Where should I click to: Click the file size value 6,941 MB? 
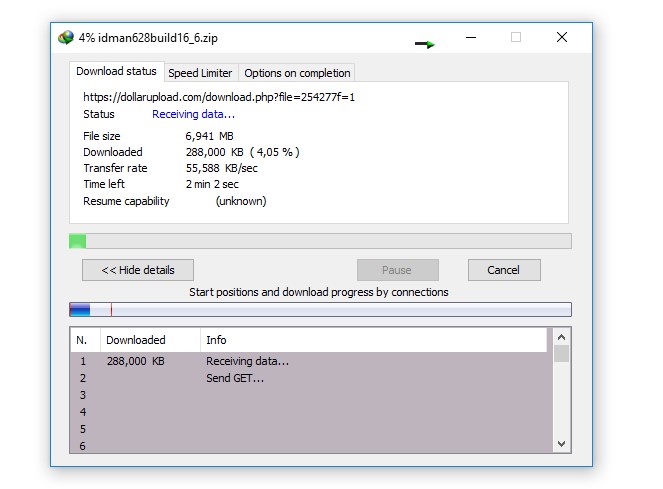pyautogui.click(x=209, y=136)
